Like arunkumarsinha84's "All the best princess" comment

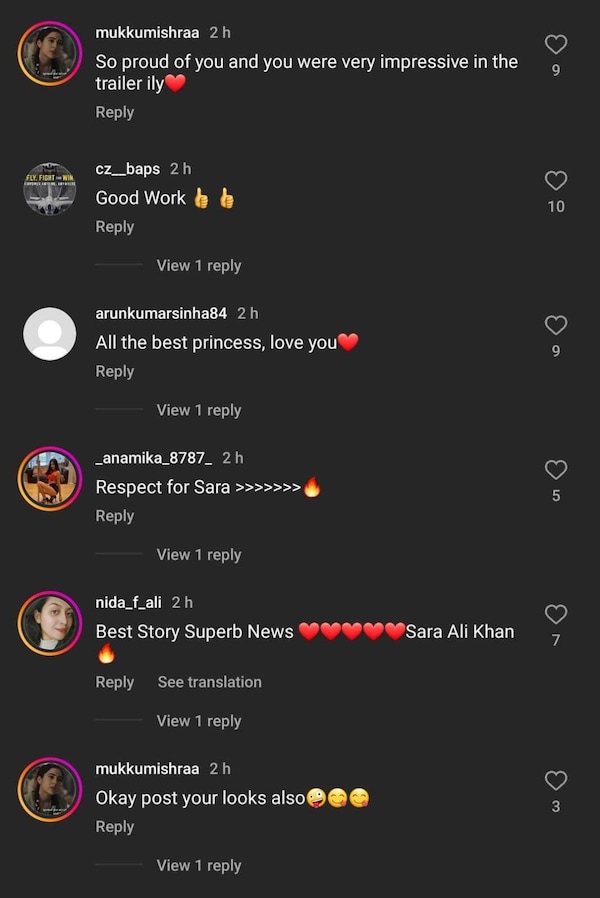click(x=556, y=325)
